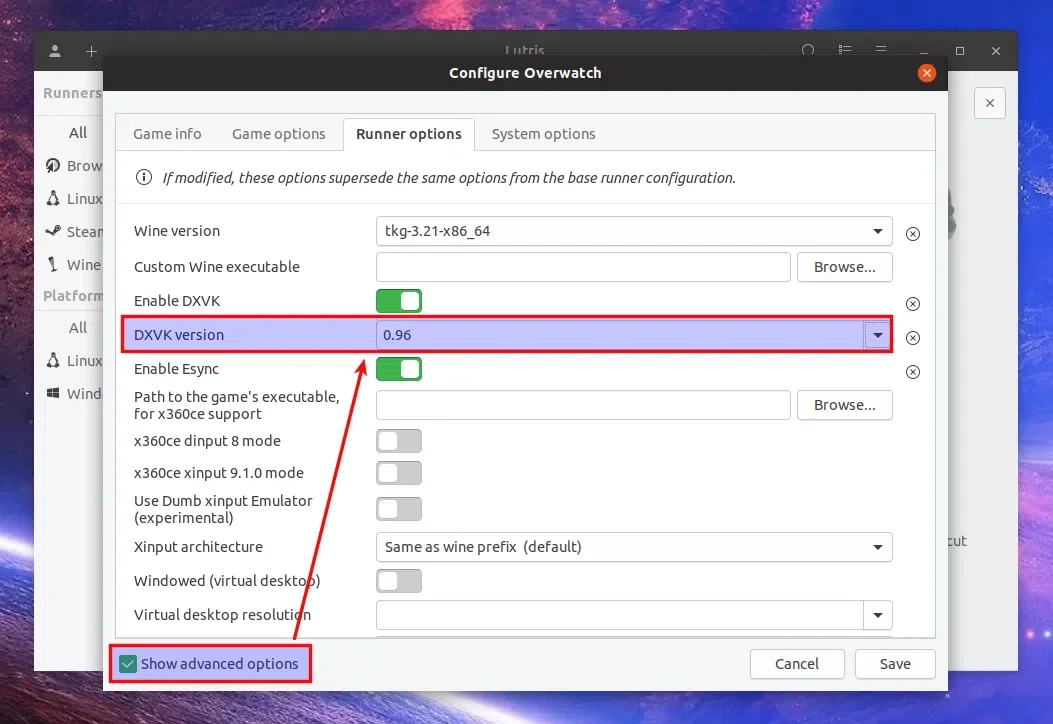
Task: Focus the Custom Wine executable text field
Action: pyautogui.click(x=583, y=267)
